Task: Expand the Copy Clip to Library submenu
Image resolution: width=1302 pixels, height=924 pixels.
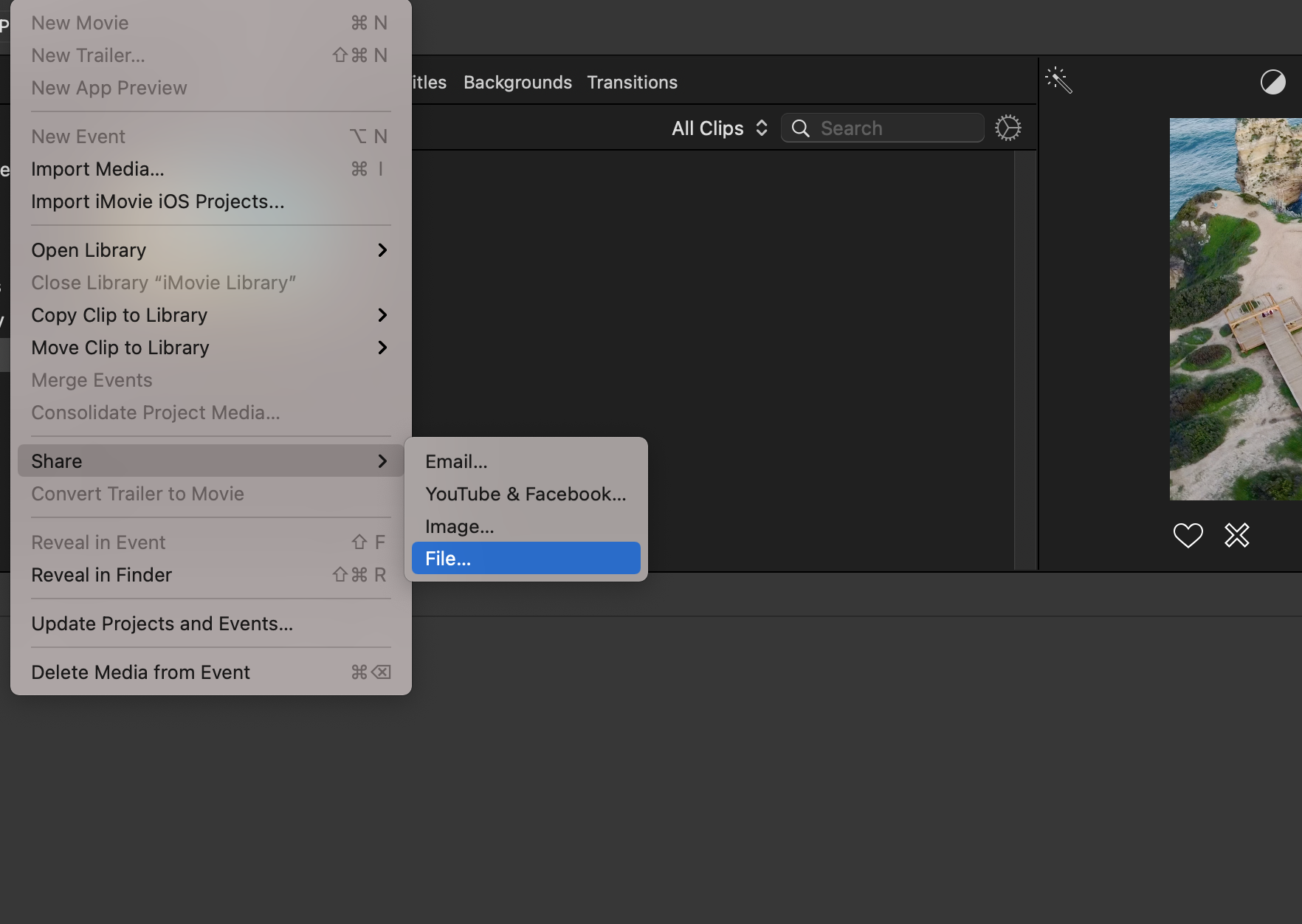Action: click(382, 315)
